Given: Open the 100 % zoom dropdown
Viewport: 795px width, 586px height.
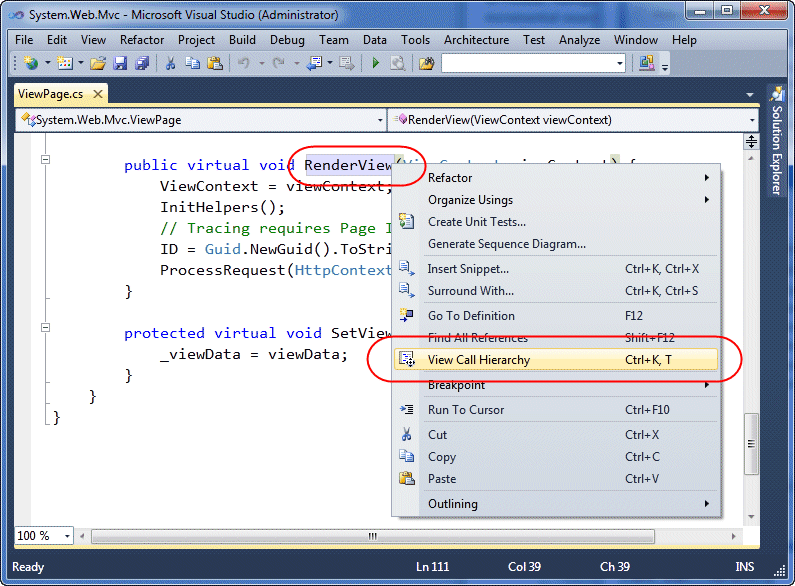Looking at the screenshot, I should point(67,536).
